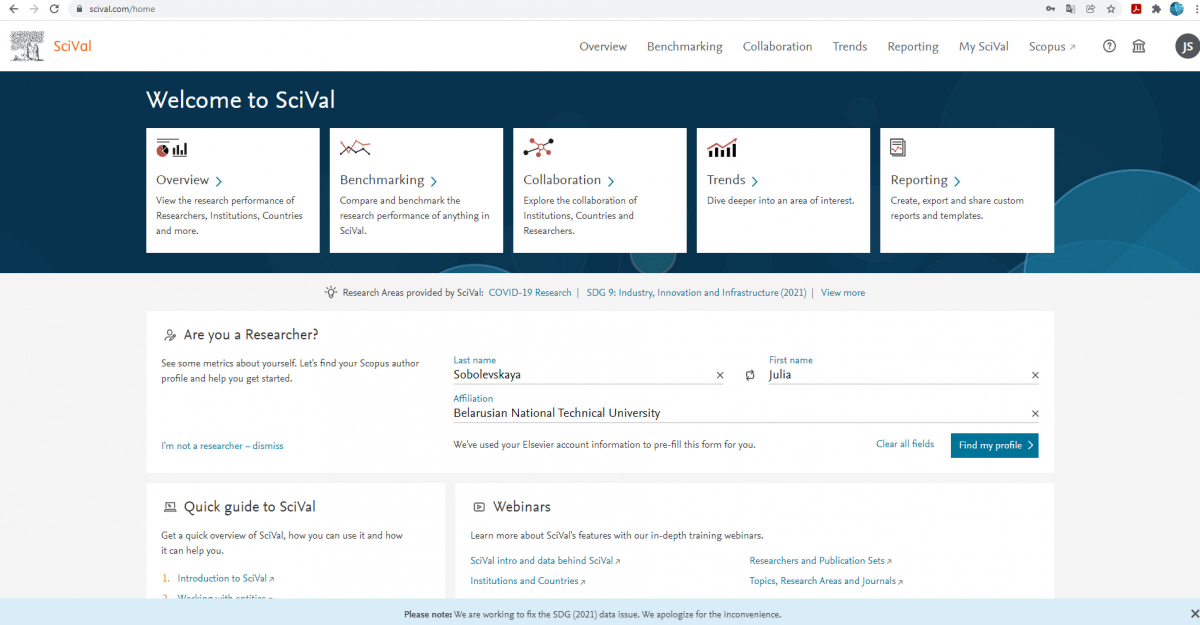The image size is (1200, 625).
Task: Open the institution building icon
Action: [x=1138, y=46]
